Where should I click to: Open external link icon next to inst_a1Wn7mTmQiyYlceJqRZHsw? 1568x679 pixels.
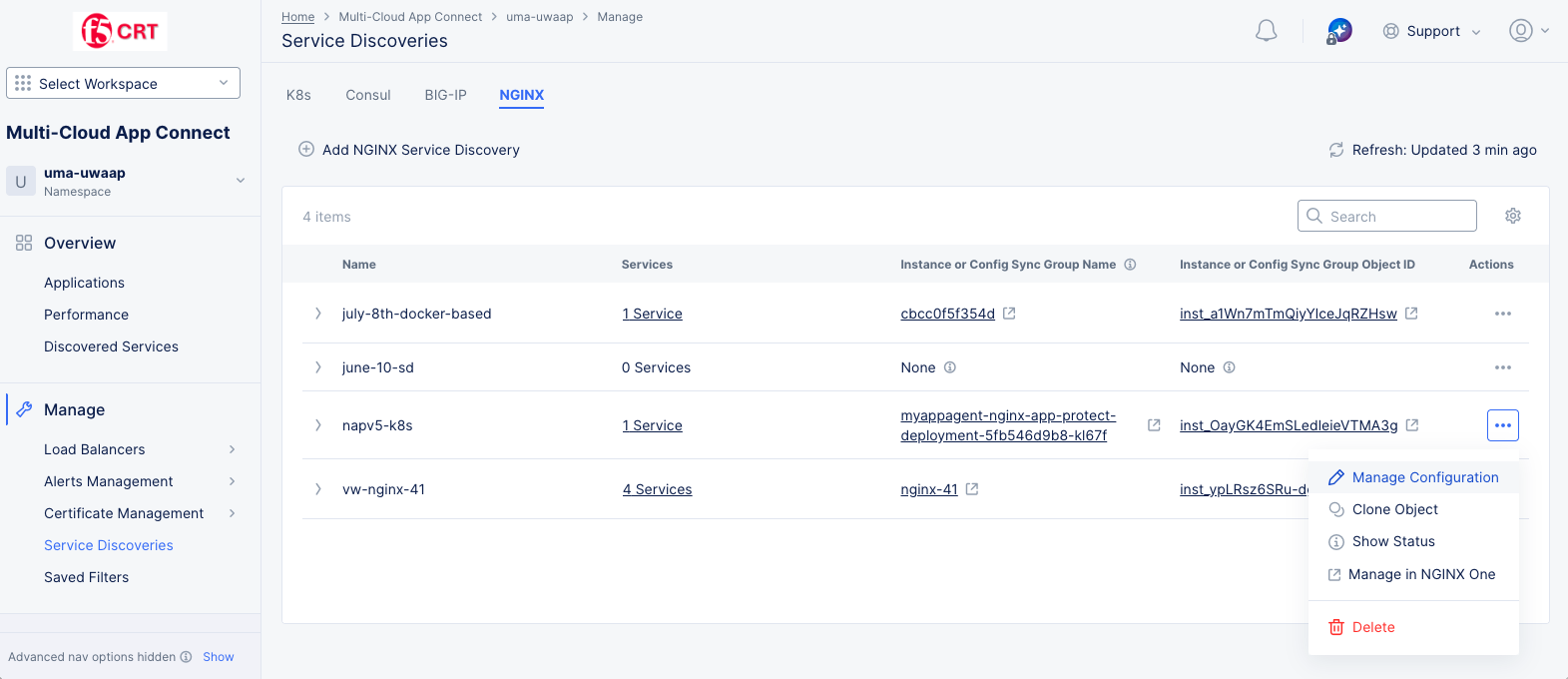click(1411, 314)
